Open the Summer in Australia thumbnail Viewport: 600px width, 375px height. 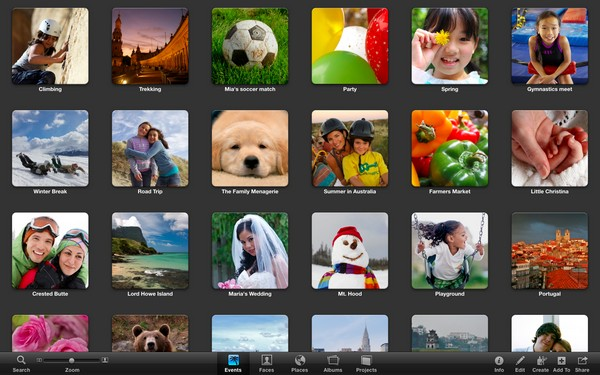pyautogui.click(x=350, y=148)
